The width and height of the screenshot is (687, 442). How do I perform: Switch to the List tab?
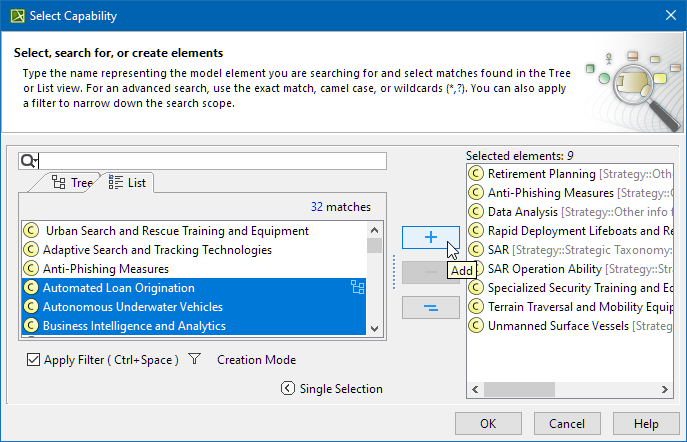click(127, 183)
